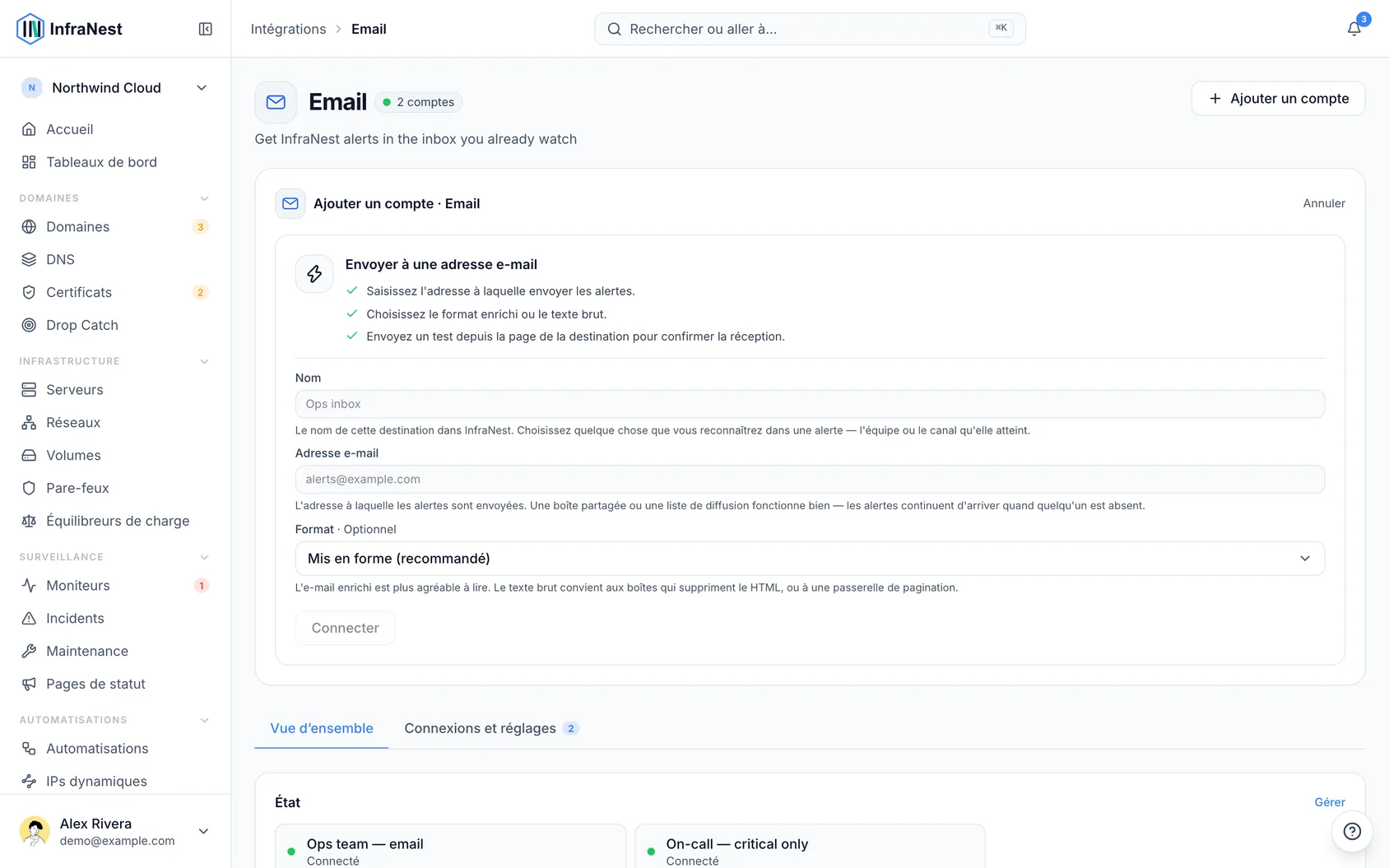Viewport: 1389px width, 868px height.
Task: Open Certificats shield icon
Action: pos(29,292)
